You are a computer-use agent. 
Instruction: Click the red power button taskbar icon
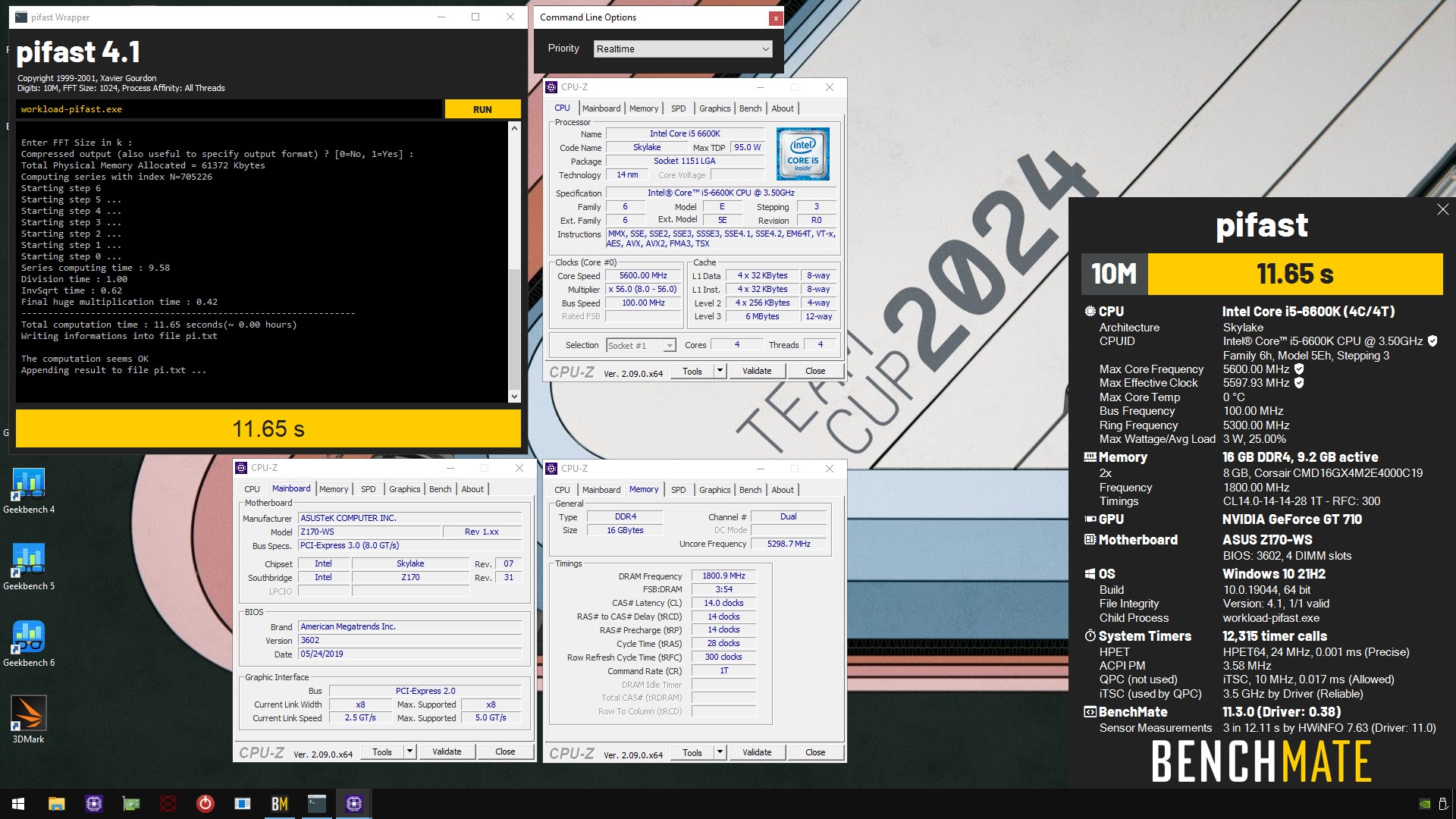coord(206,804)
